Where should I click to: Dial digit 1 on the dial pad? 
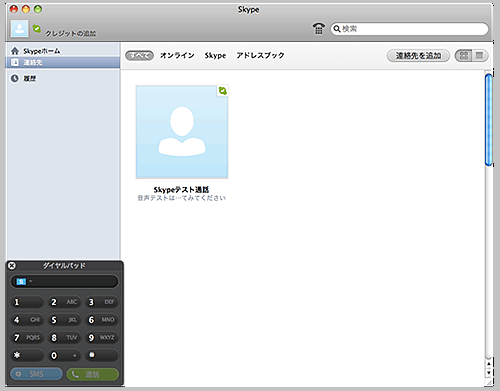tap(27, 302)
